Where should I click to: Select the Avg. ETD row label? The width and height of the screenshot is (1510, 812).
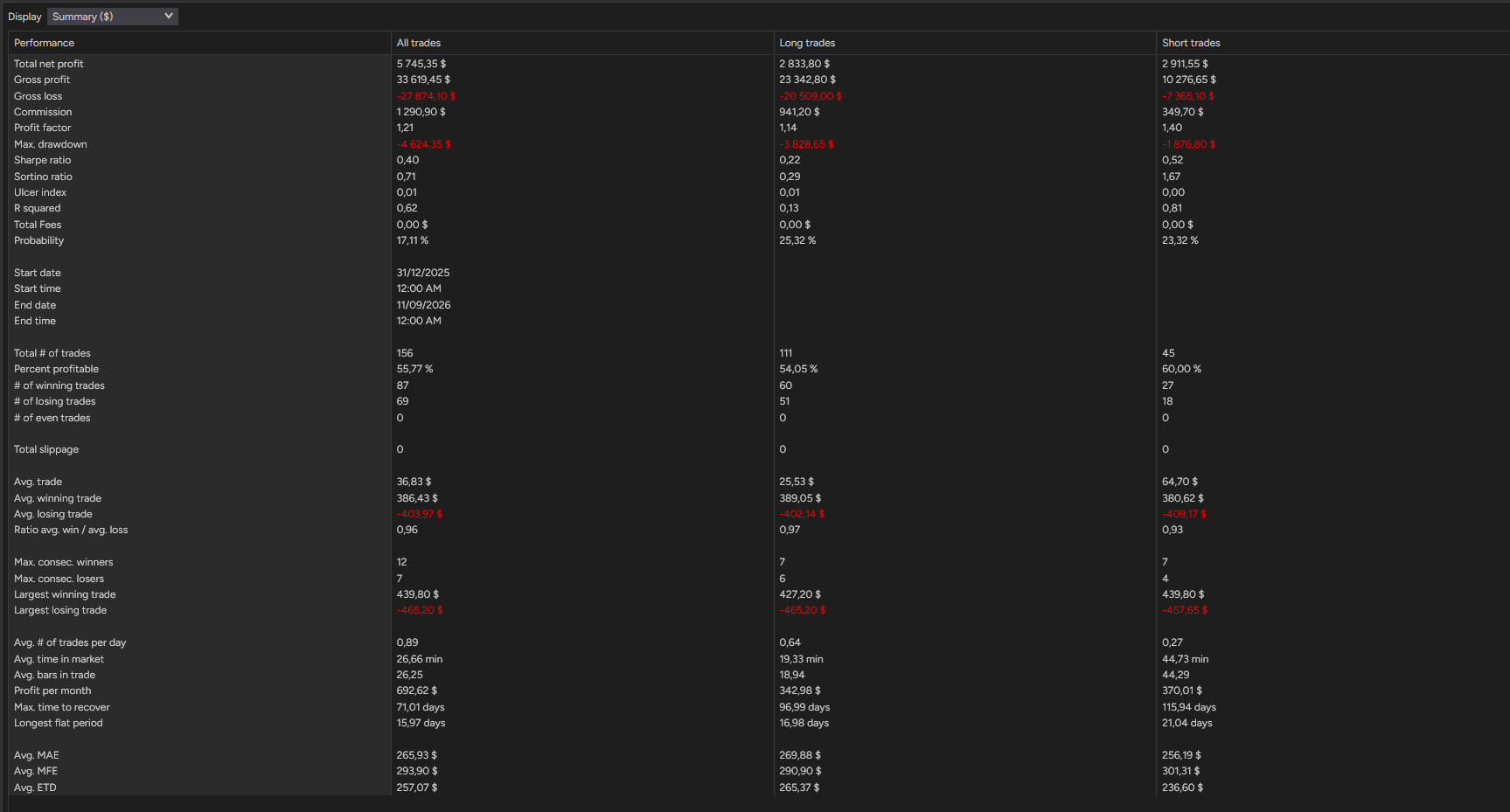[x=35, y=788]
